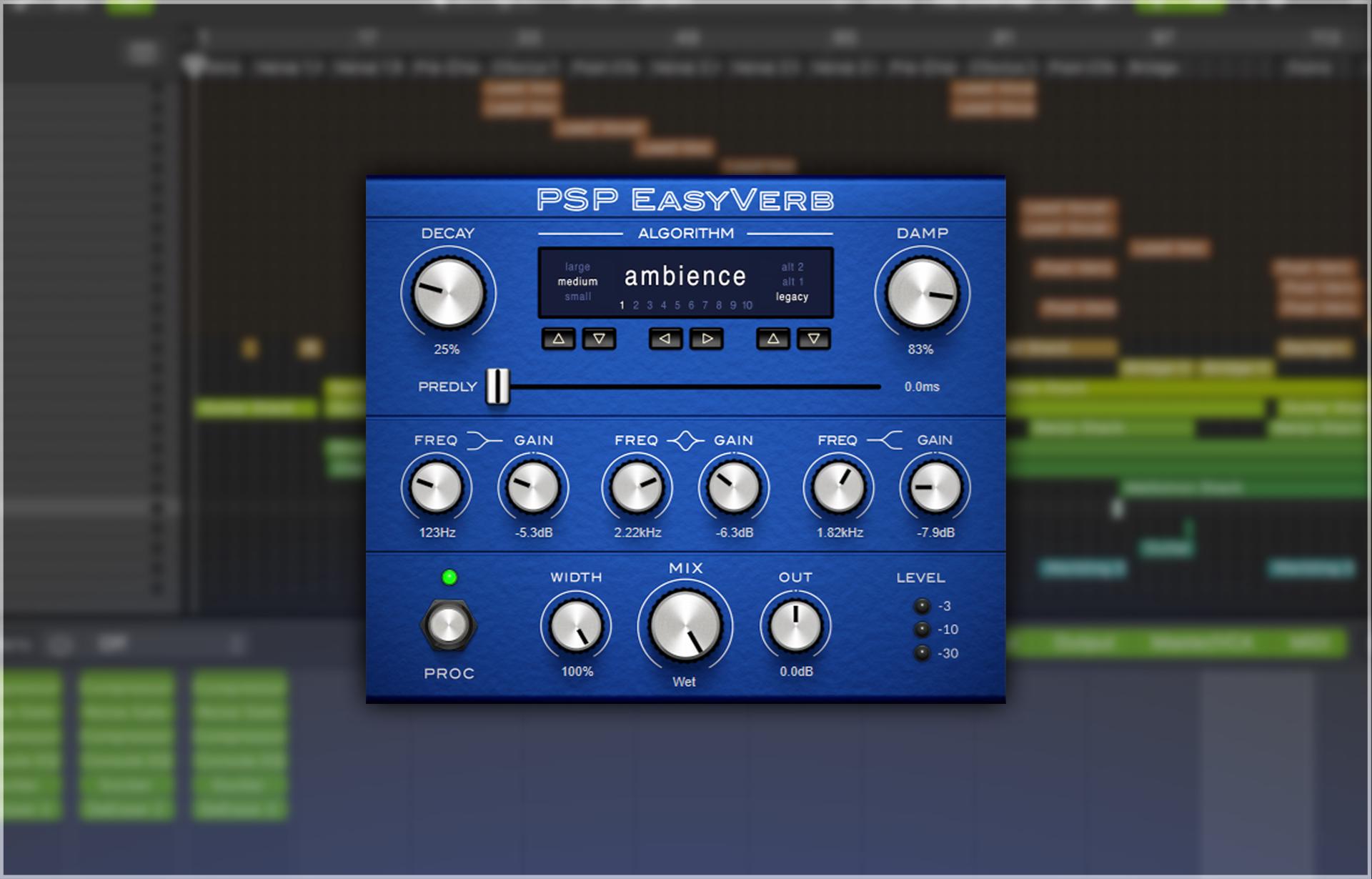
Task: Click the variant up arrow under legacy
Action: tap(773, 339)
